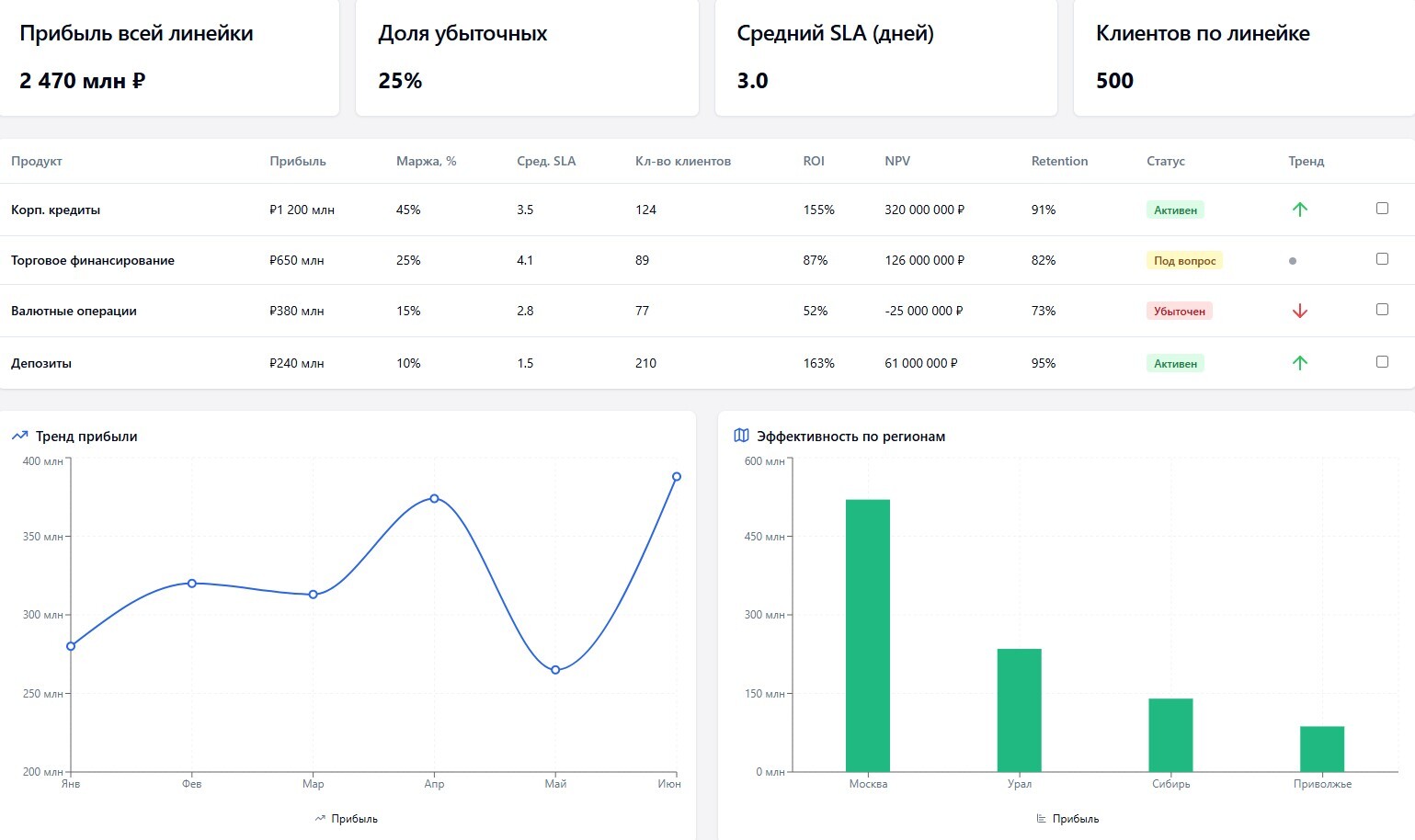This screenshot has height=840, width=1415.
Task: Click the Под вопрос status badge
Action: 1184,261
